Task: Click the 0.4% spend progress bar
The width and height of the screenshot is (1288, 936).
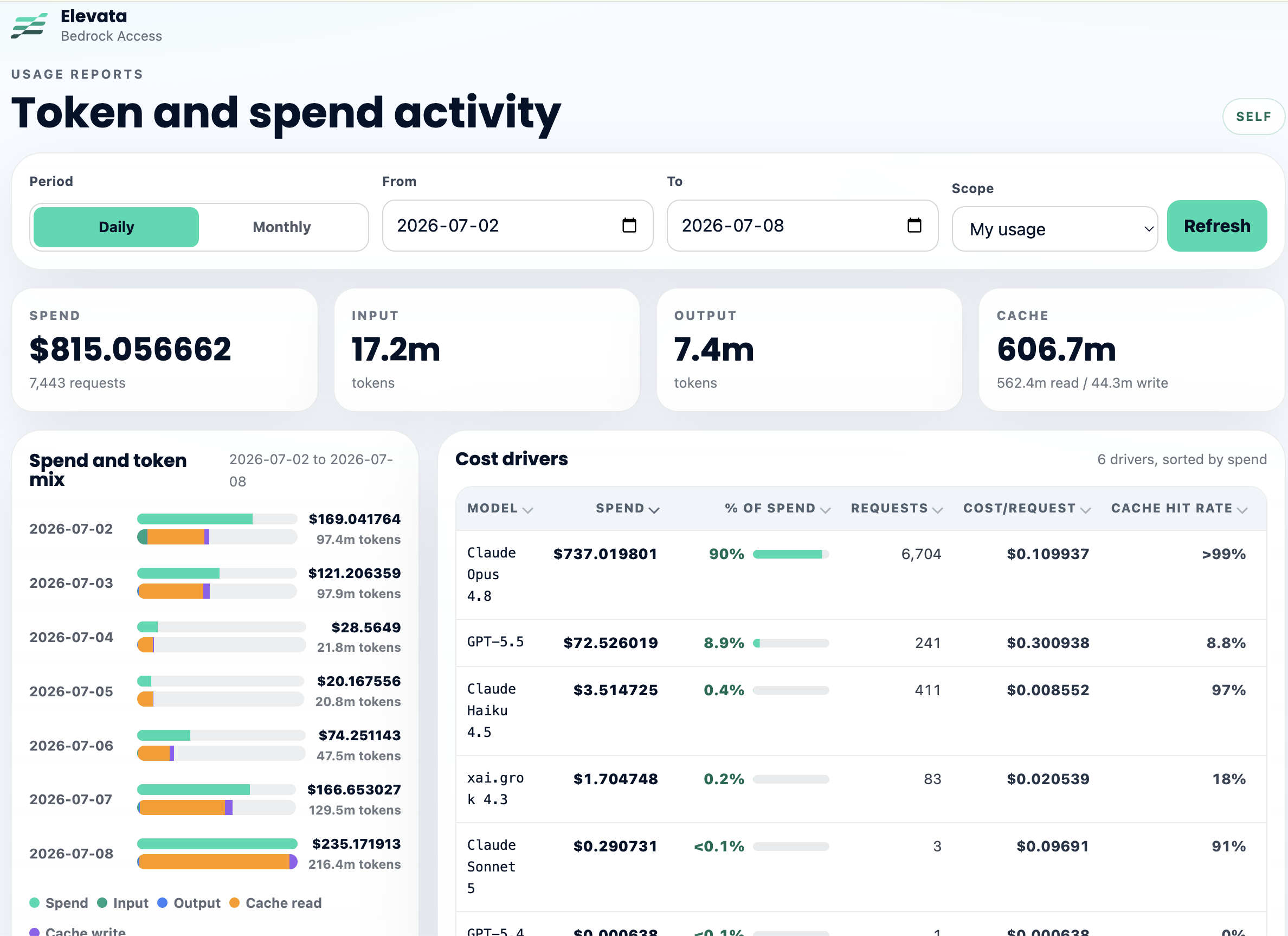Action: click(790, 690)
